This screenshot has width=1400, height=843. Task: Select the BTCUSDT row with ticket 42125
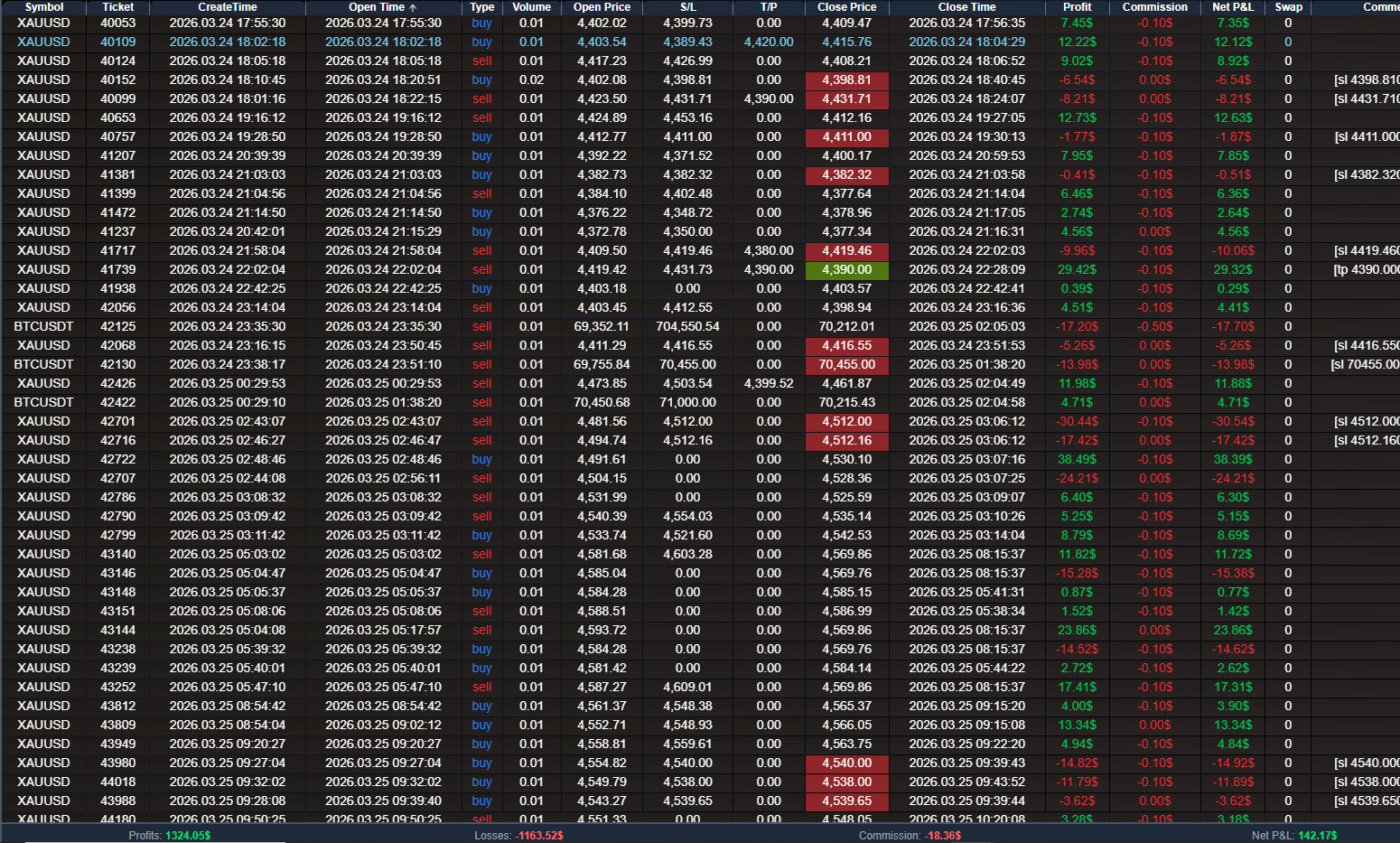click(x=700, y=327)
